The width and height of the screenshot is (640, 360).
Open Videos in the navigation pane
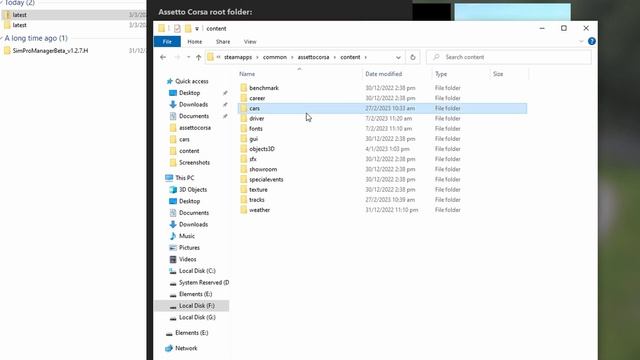188,259
